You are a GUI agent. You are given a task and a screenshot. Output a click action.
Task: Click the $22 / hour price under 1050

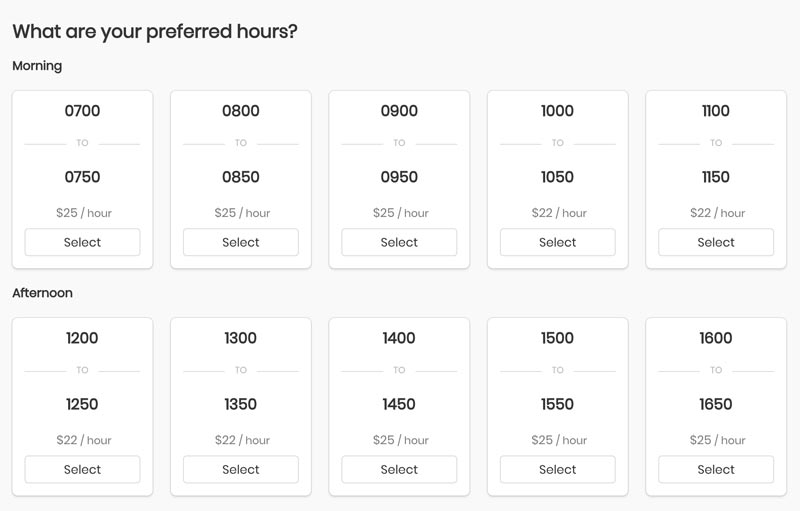click(559, 213)
